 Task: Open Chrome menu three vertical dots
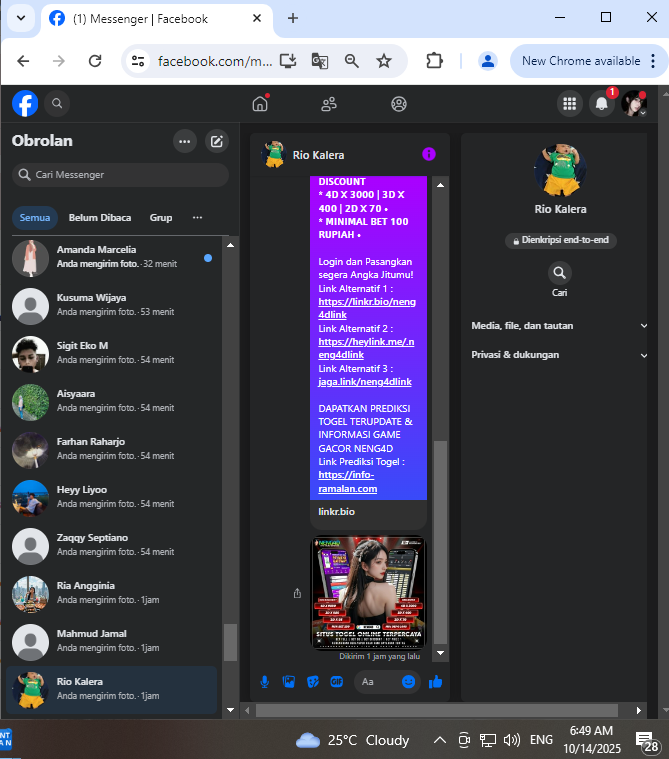[x=653, y=61]
